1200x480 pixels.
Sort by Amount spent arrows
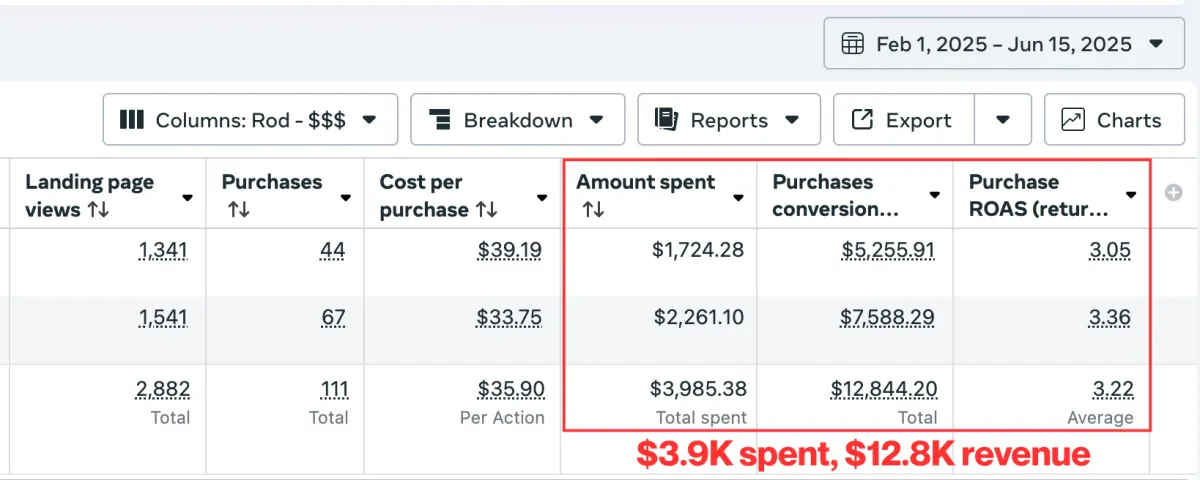(x=593, y=210)
